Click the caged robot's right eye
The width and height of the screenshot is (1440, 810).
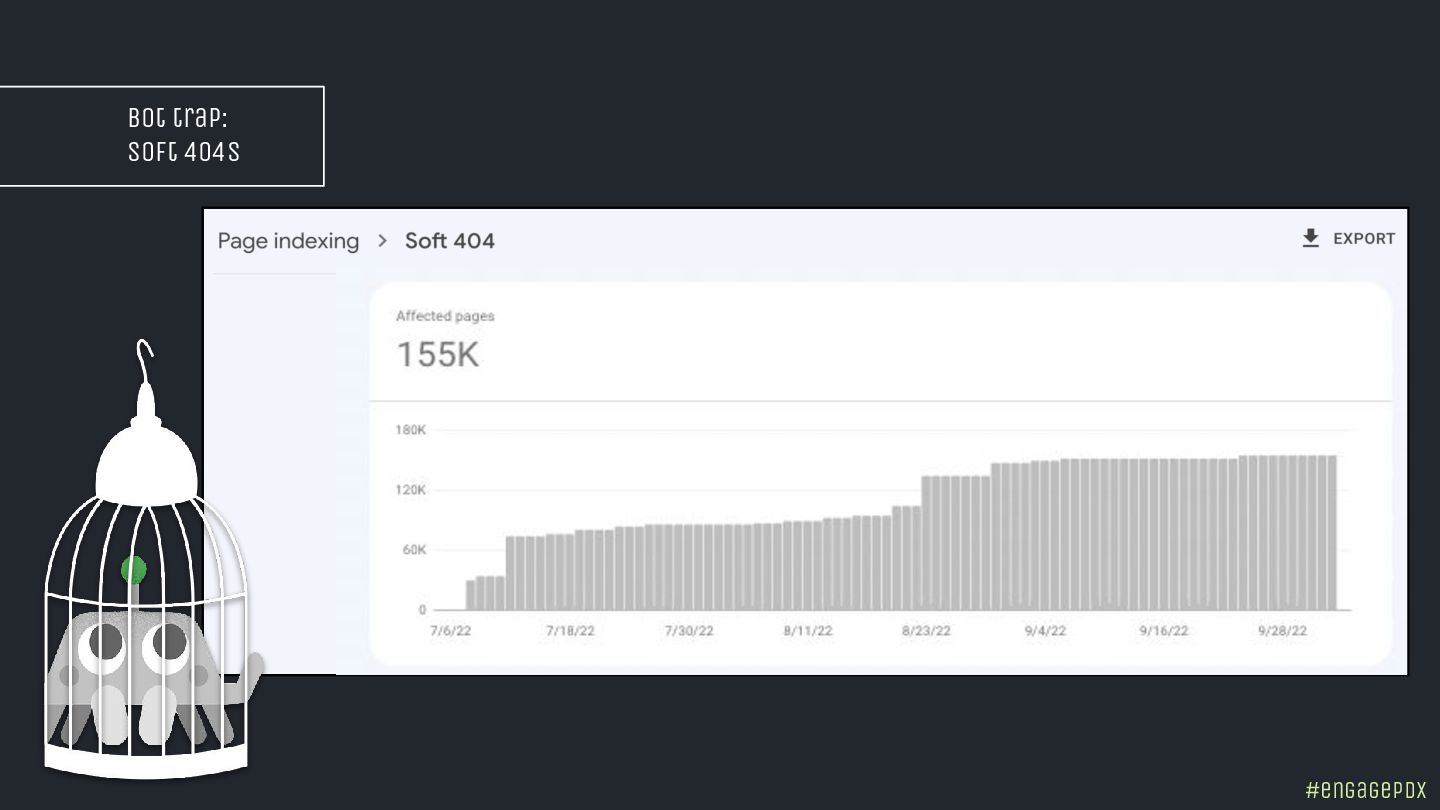(x=166, y=645)
